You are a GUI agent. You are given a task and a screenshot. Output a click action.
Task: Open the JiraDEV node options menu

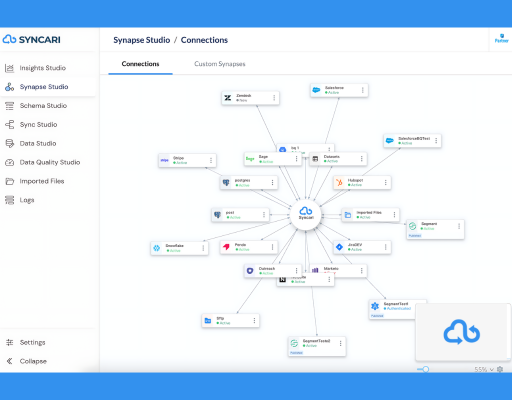coord(386,247)
